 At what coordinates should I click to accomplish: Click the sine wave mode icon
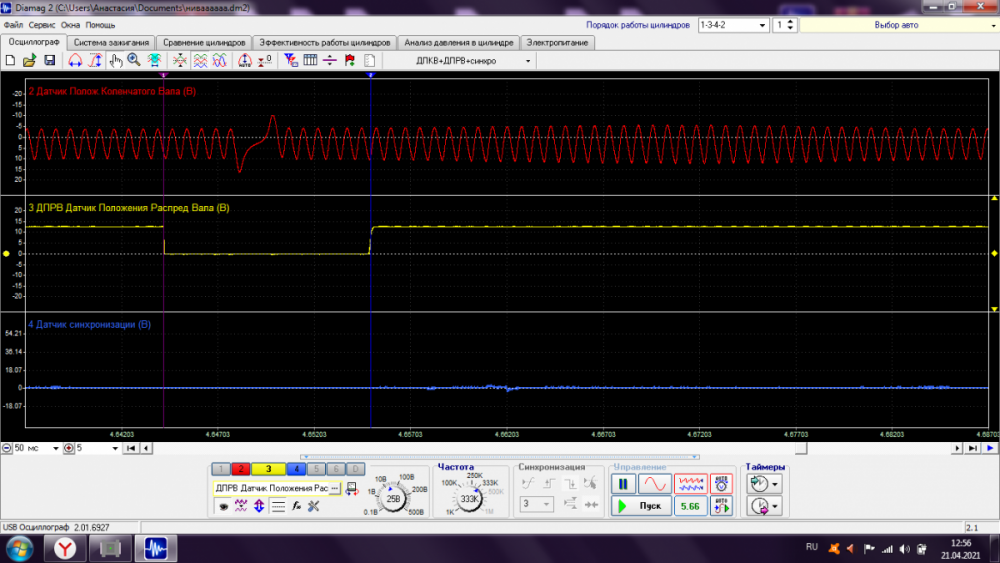point(655,484)
